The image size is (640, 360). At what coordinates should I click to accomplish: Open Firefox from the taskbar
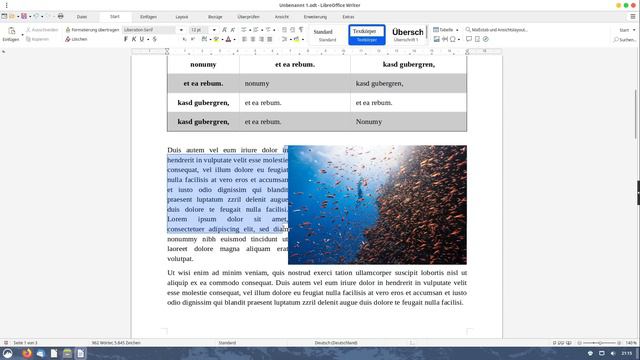(x=27, y=353)
